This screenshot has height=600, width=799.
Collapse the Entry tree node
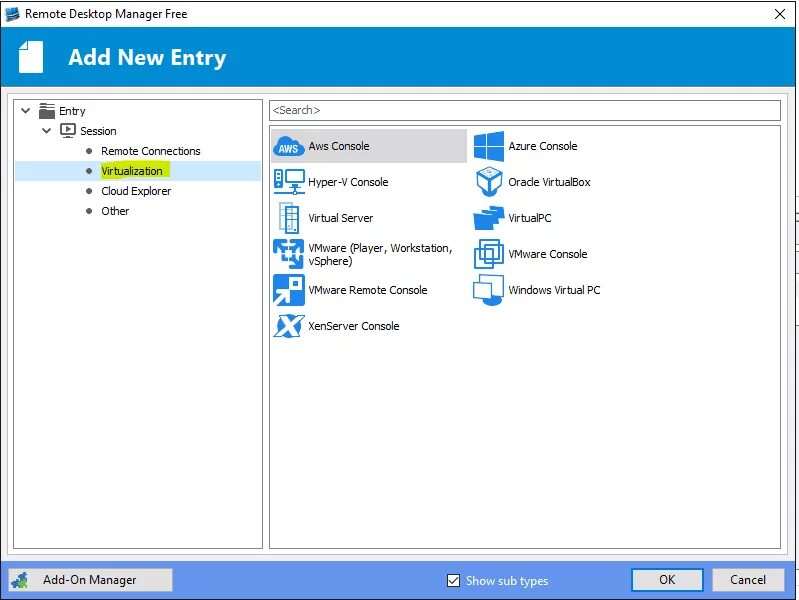(25, 111)
